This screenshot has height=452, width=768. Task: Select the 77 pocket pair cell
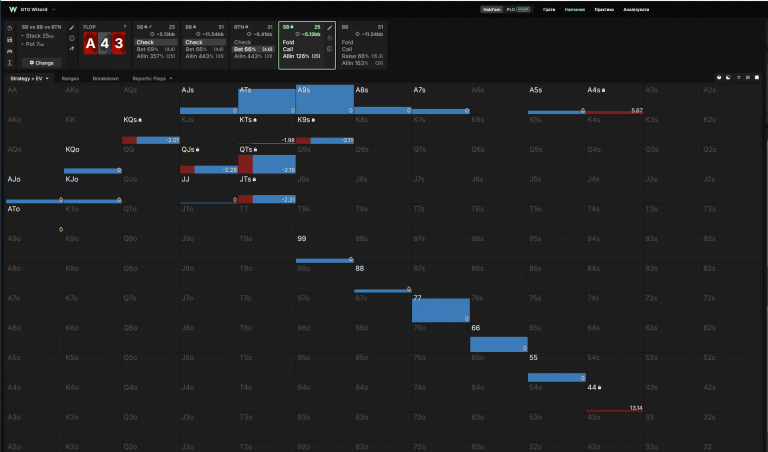pos(441,308)
